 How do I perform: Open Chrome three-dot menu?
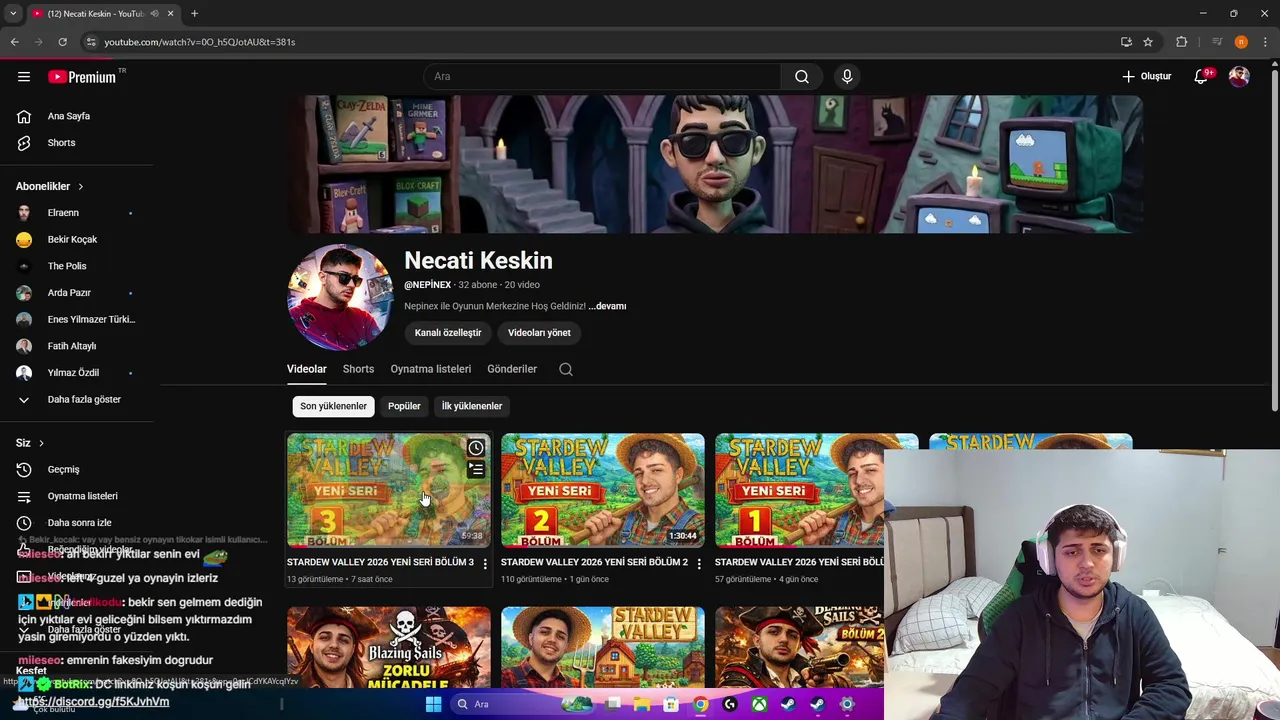[1265, 42]
